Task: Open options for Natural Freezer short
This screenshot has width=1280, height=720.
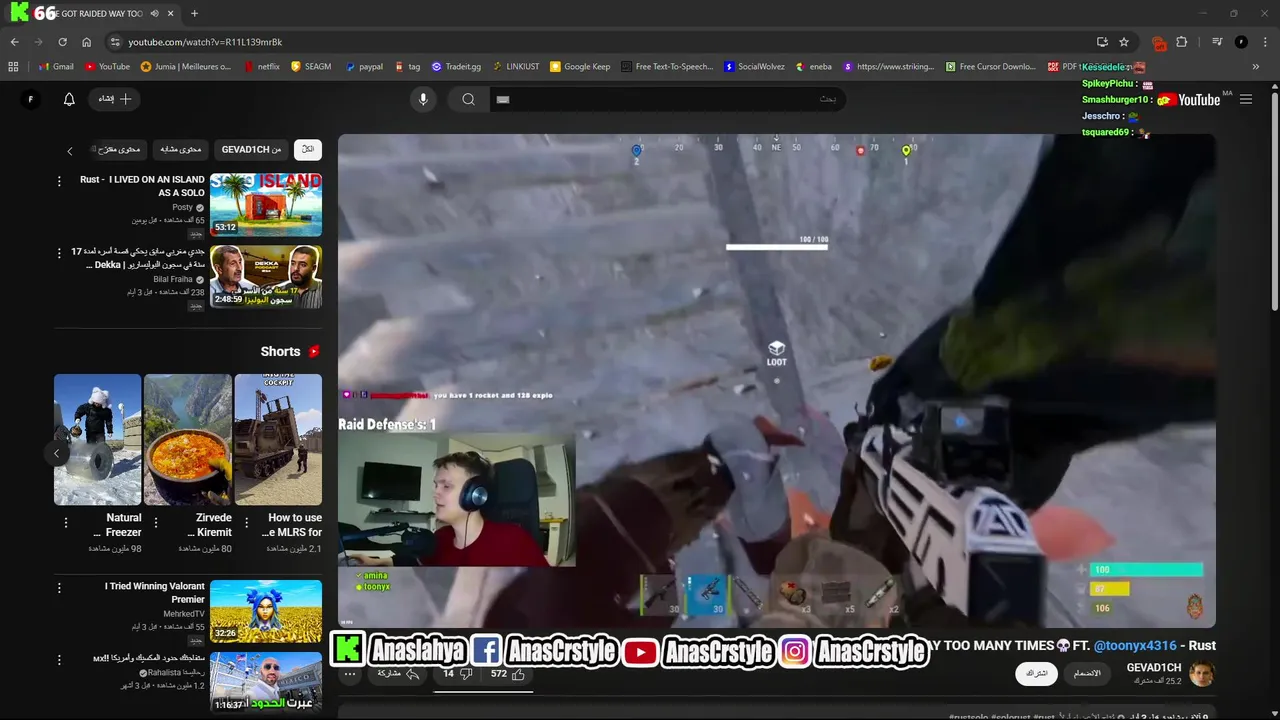Action: pyautogui.click(x=66, y=523)
